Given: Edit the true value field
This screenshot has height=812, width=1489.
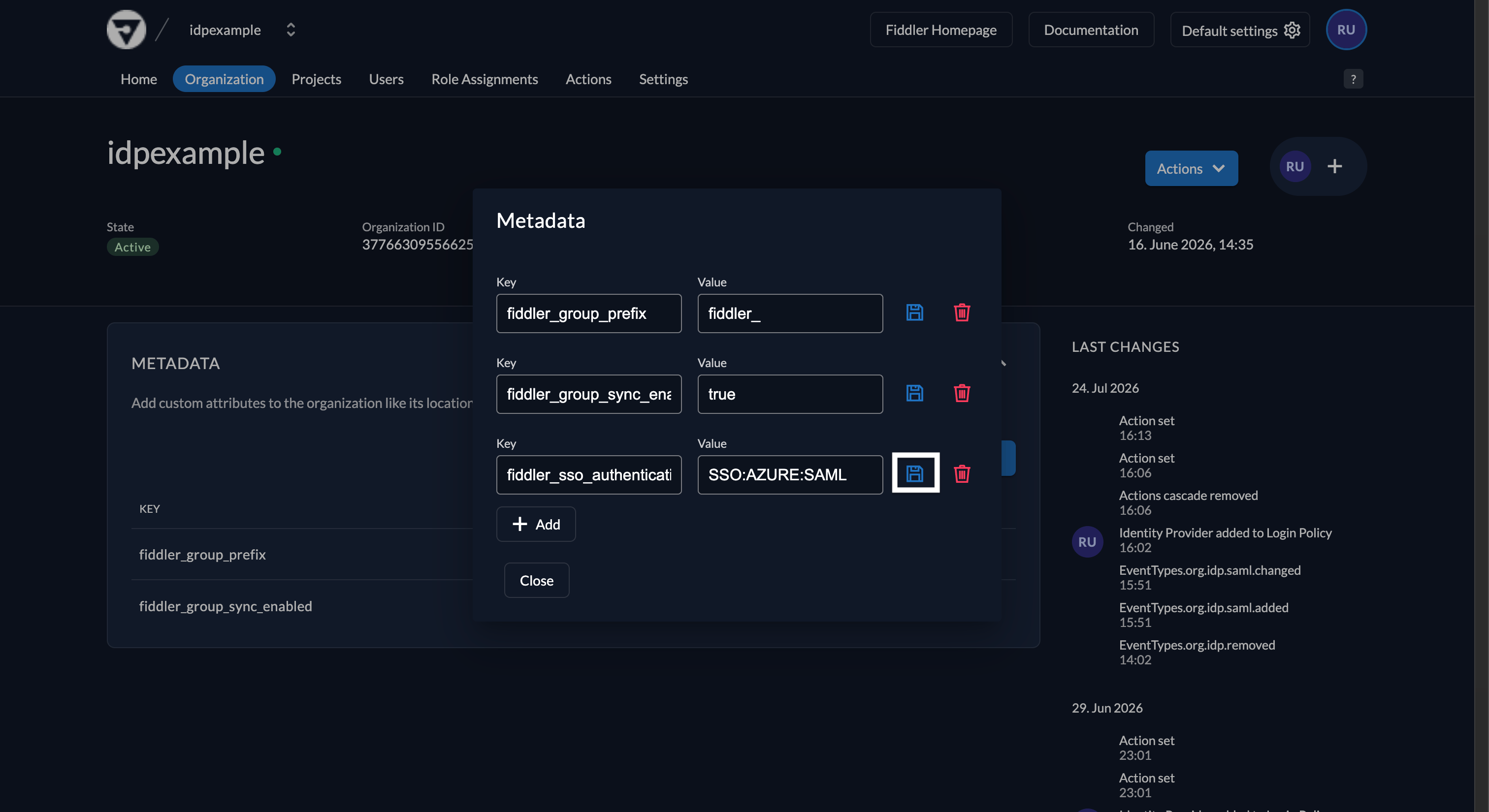Looking at the screenshot, I should pos(790,395).
